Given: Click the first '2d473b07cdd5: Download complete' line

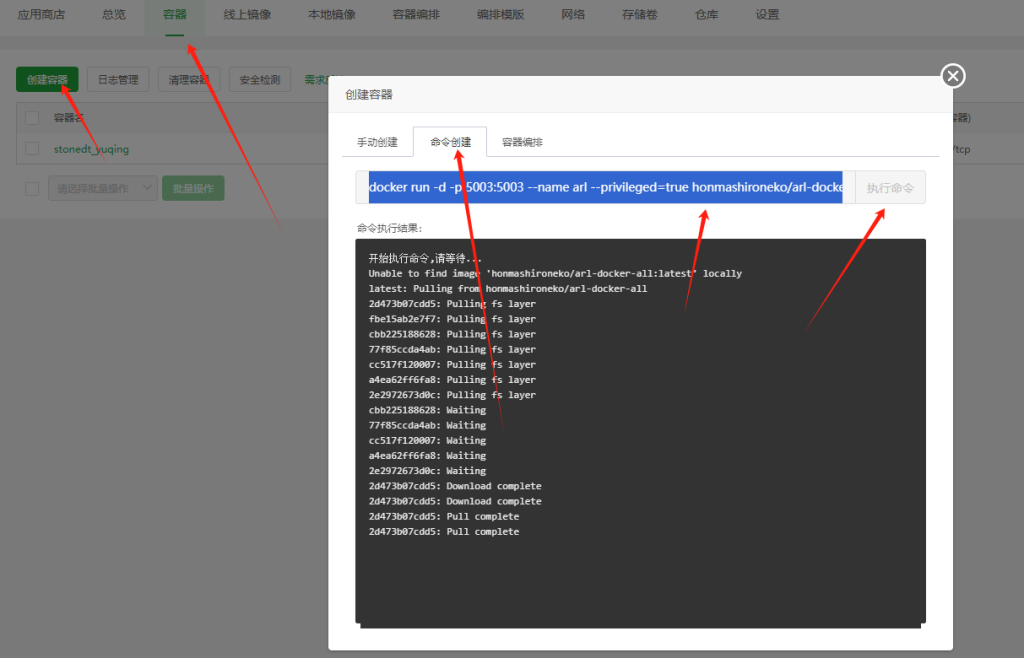Looking at the screenshot, I should click(x=455, y=486).
